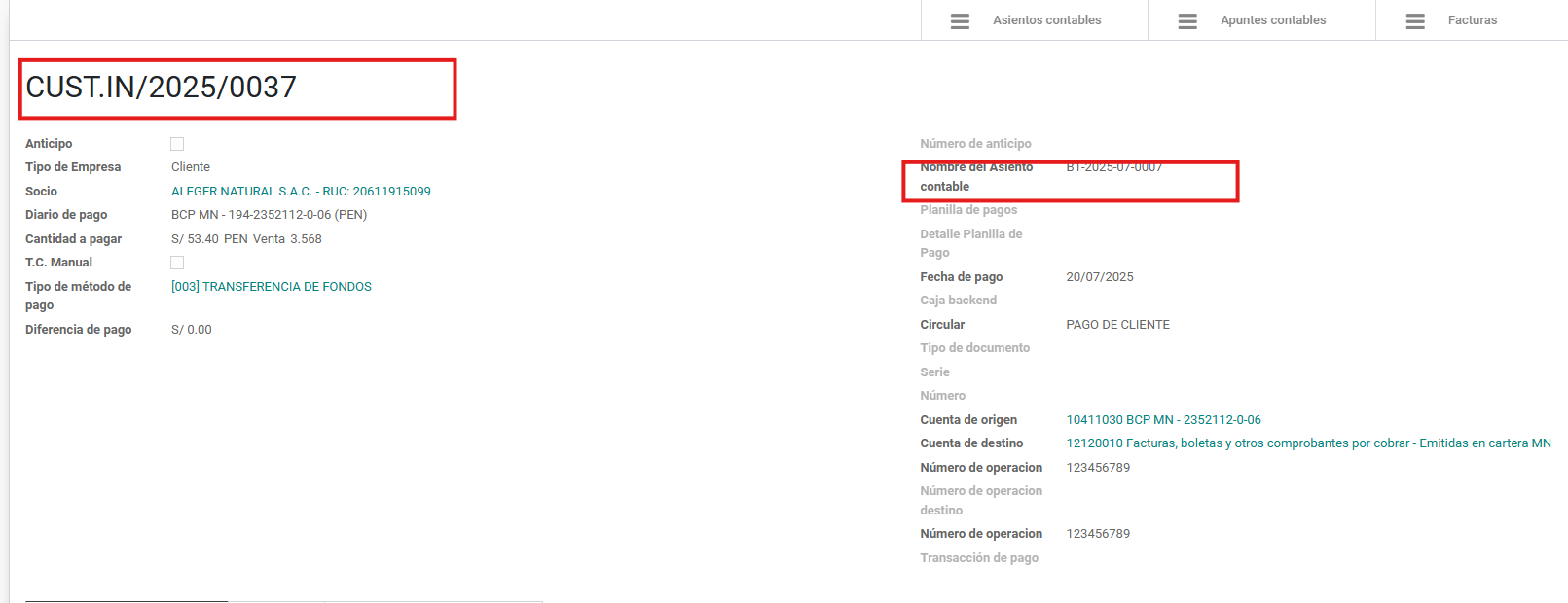Open the 12120010 Facturas destination account link
The width and height of the screenshot is (1568, 603).
tap(1308, 443)
